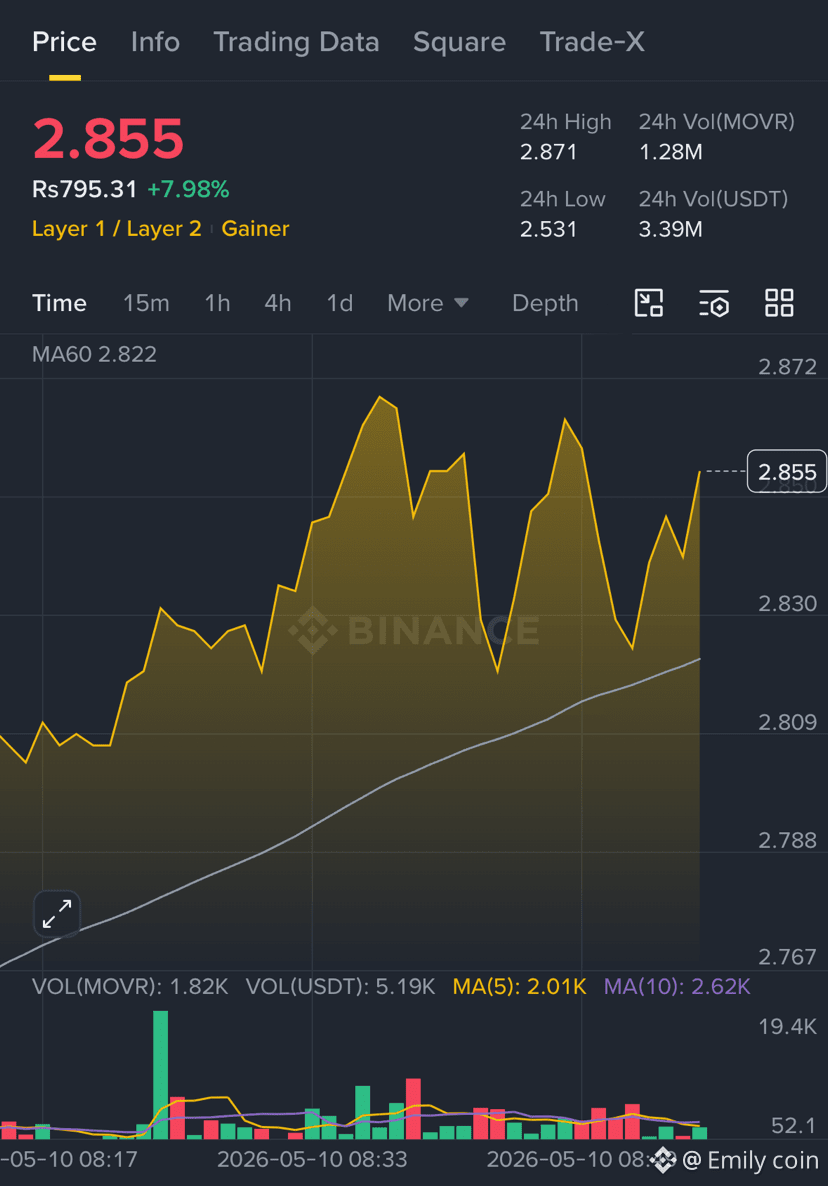Tap the 2.767 price axis label

pos(787,957)
